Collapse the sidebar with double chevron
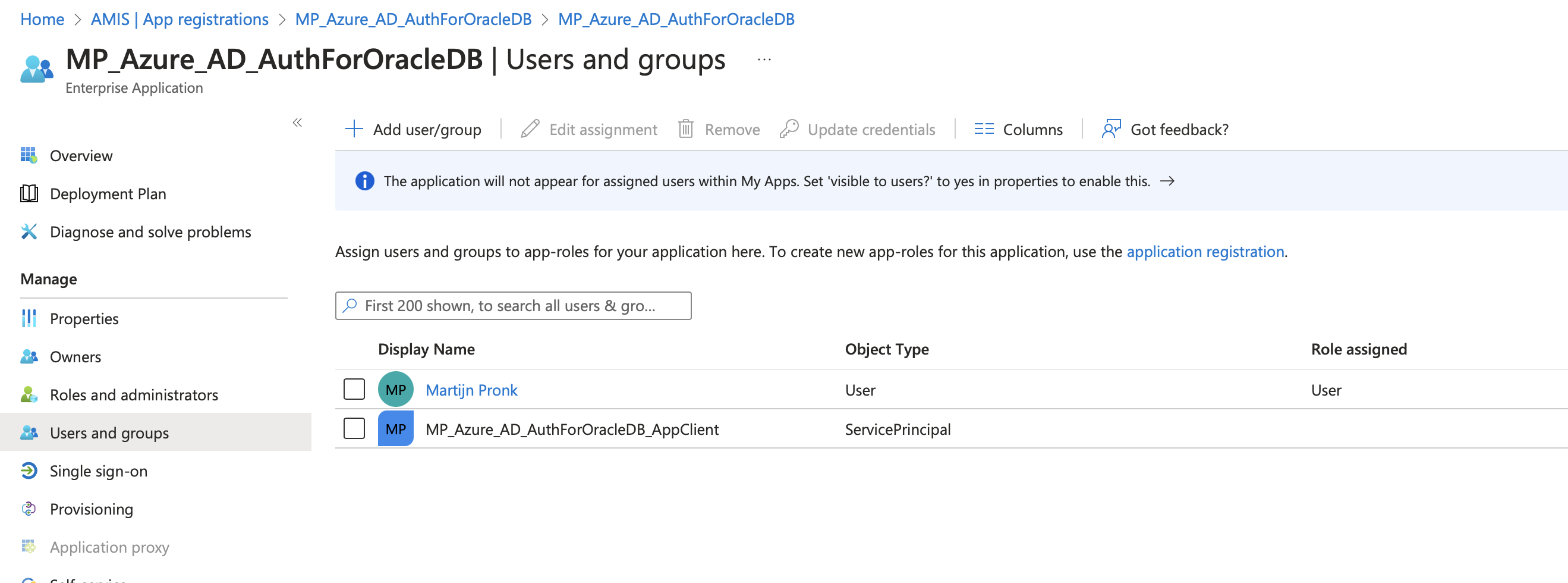This screenshot has width=1568, height=583. click(297, 123)
